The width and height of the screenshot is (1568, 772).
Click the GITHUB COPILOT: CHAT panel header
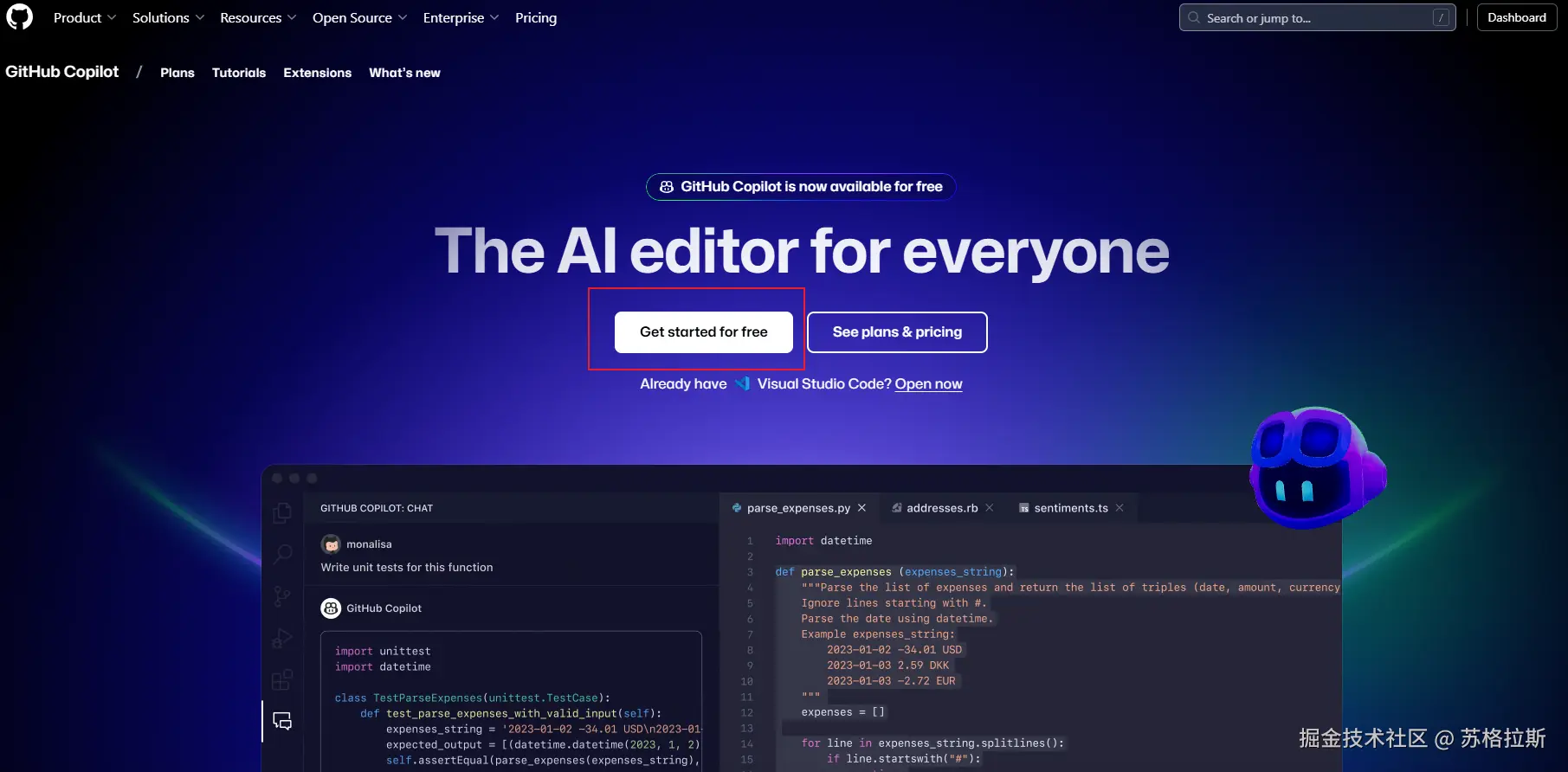[x=377, y=508]
